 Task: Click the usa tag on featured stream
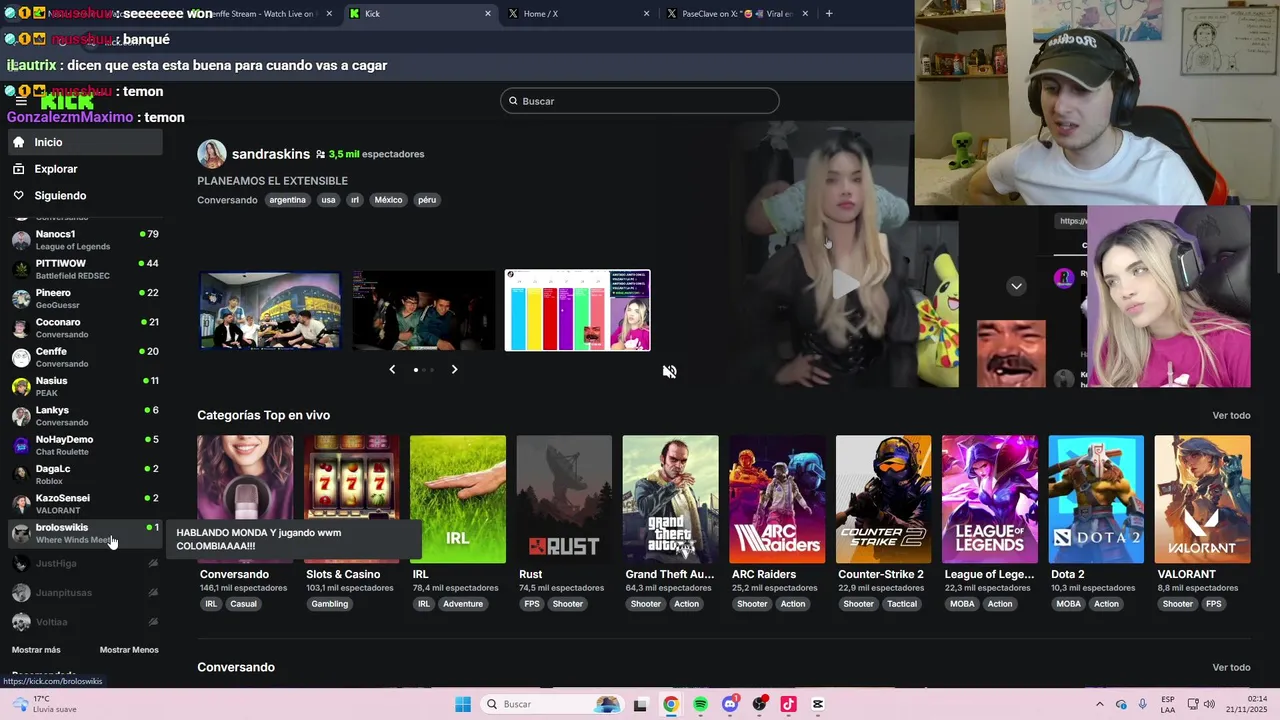(328, 200)
